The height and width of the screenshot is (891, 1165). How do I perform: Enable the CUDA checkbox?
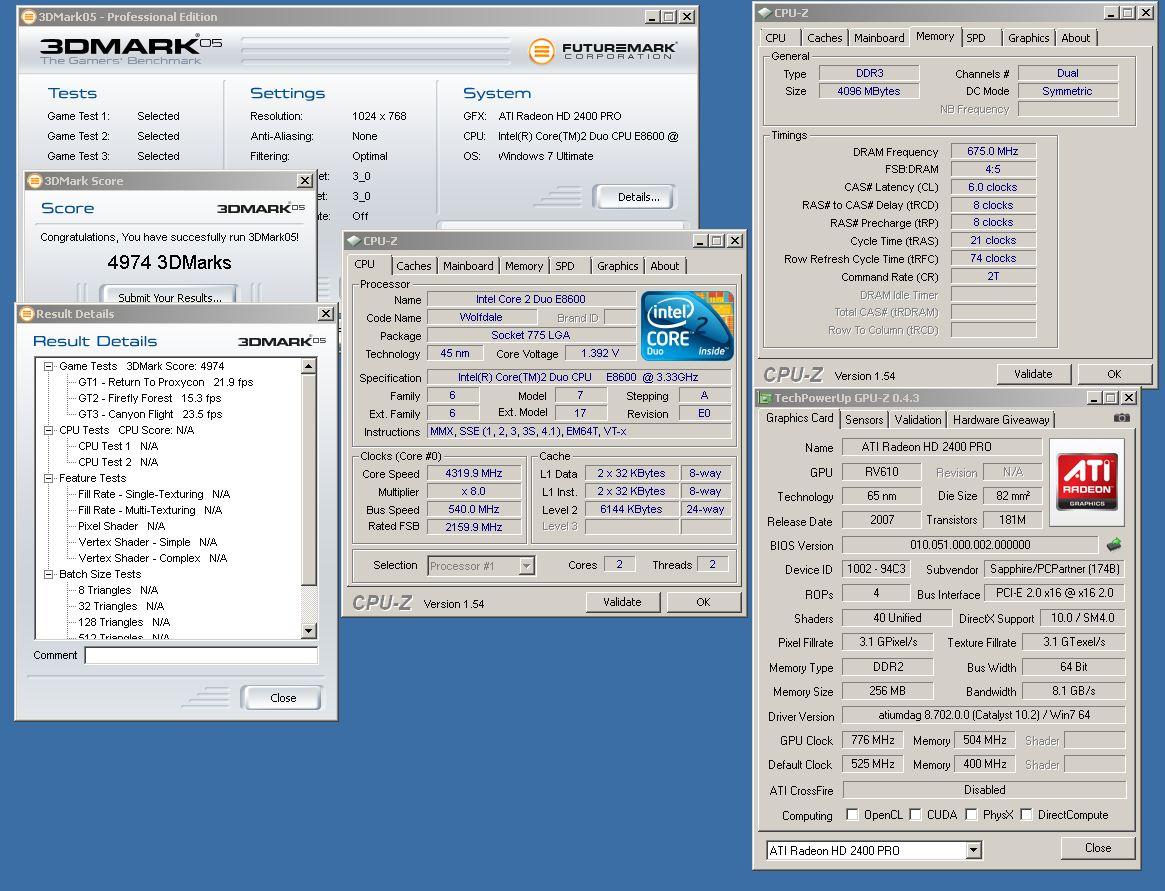915,814
